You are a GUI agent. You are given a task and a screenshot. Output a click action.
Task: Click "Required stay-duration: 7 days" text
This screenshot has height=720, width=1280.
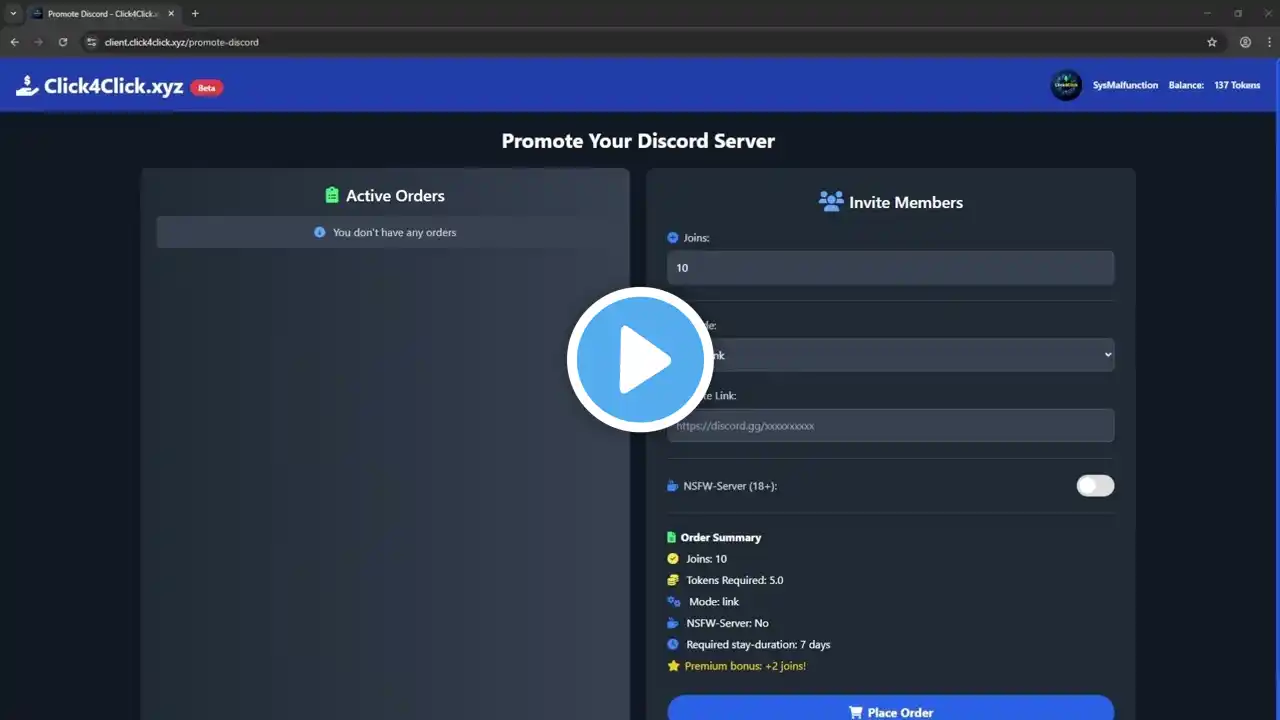758,645
